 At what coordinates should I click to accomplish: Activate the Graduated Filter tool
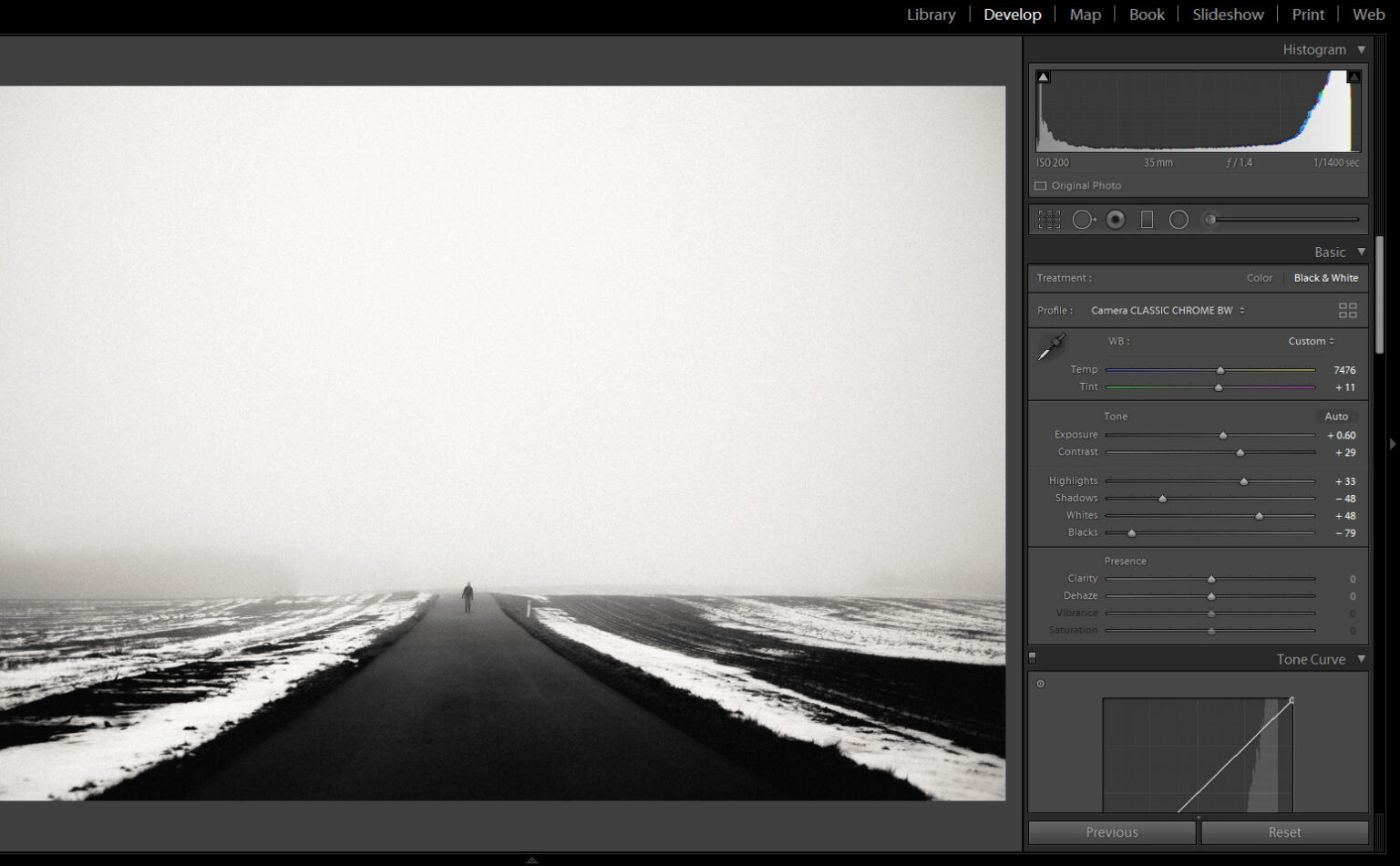click(x=1147, y=219)
